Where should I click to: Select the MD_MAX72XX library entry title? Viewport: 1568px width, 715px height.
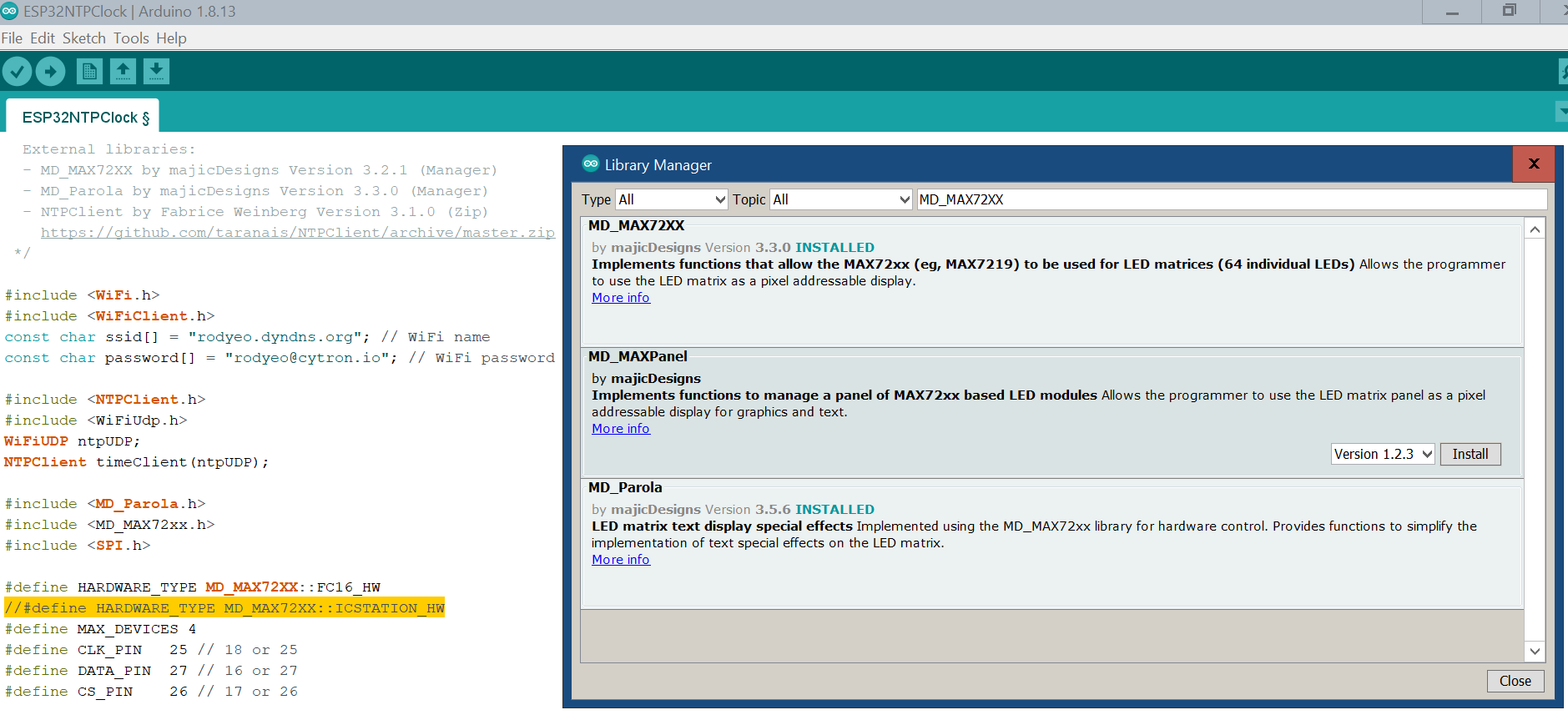636,225
